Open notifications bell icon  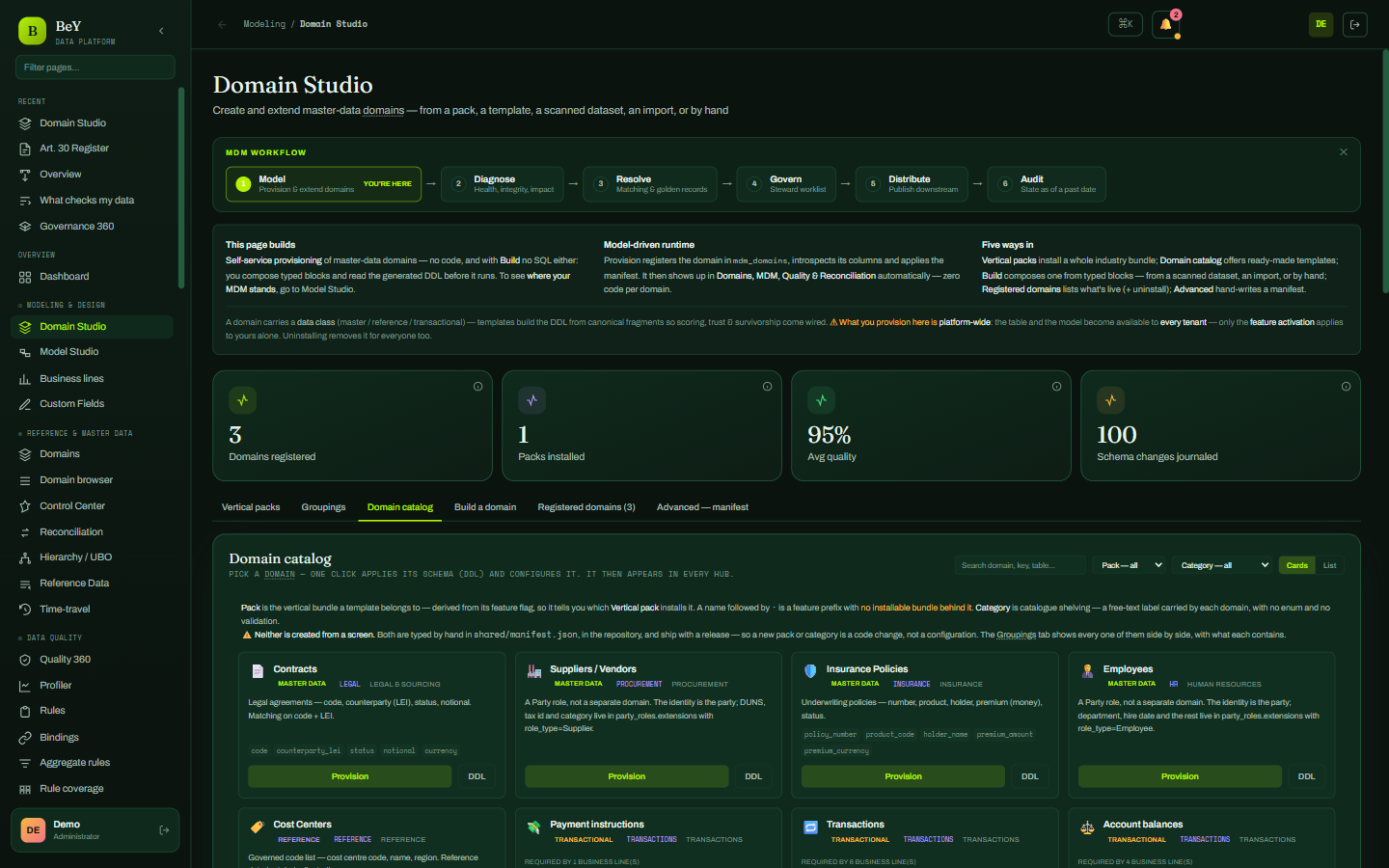pos(1165,24)
